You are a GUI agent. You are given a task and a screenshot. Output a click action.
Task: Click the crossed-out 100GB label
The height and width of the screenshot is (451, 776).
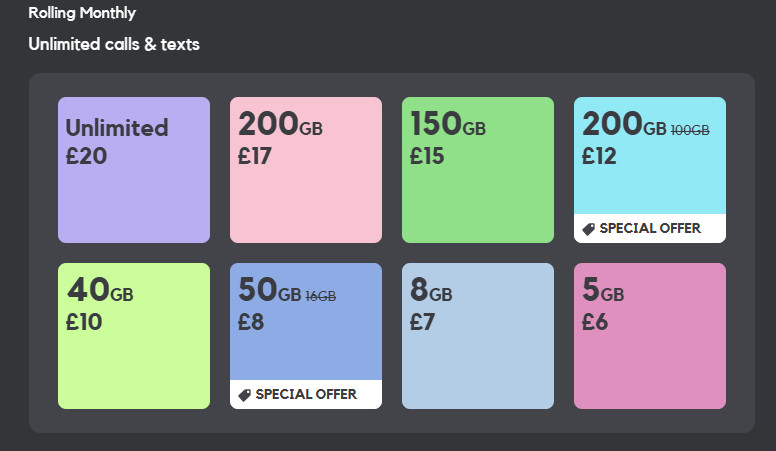coord(690,130)
